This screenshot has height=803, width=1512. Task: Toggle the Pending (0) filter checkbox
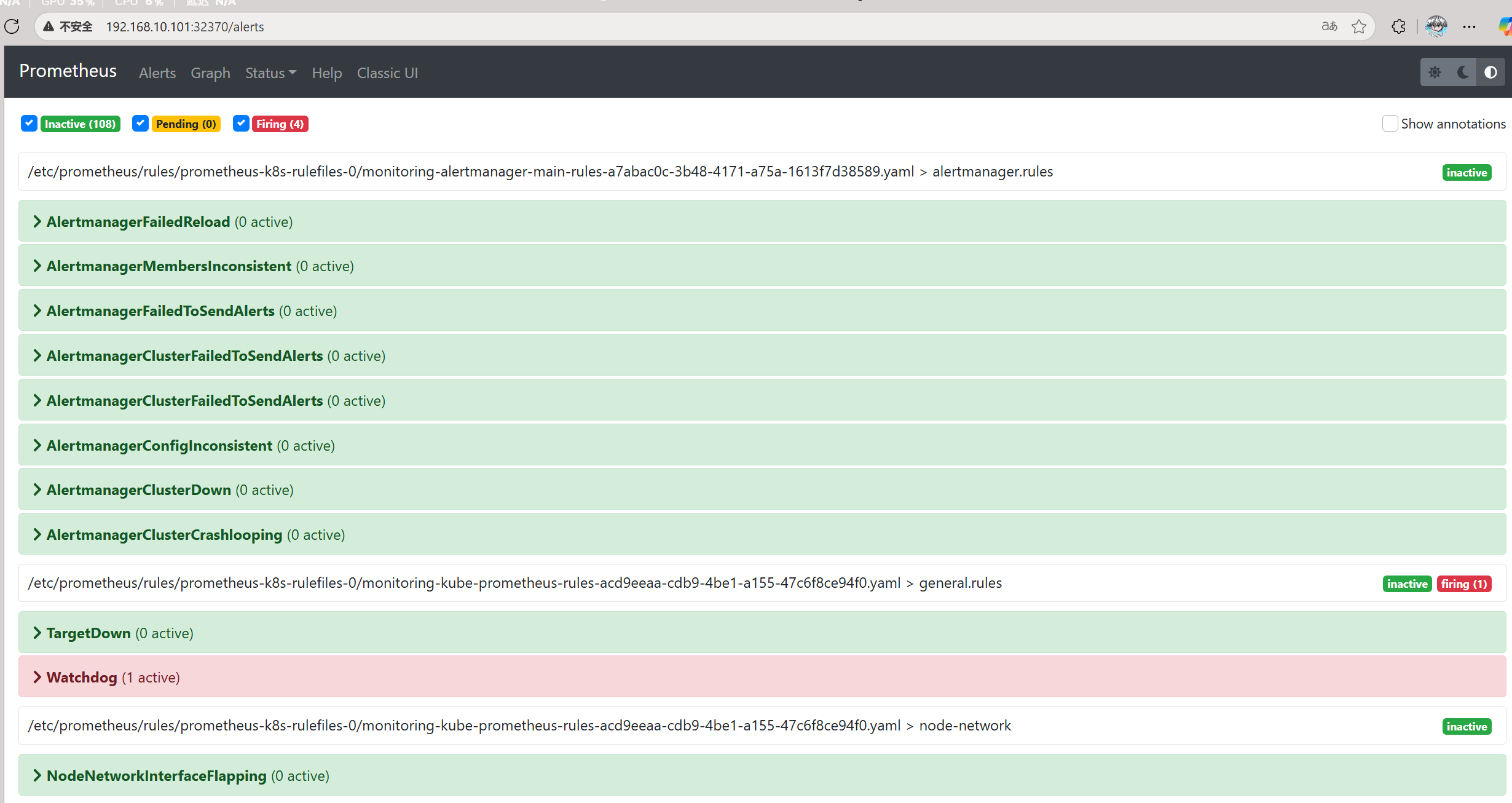(140, 123)
